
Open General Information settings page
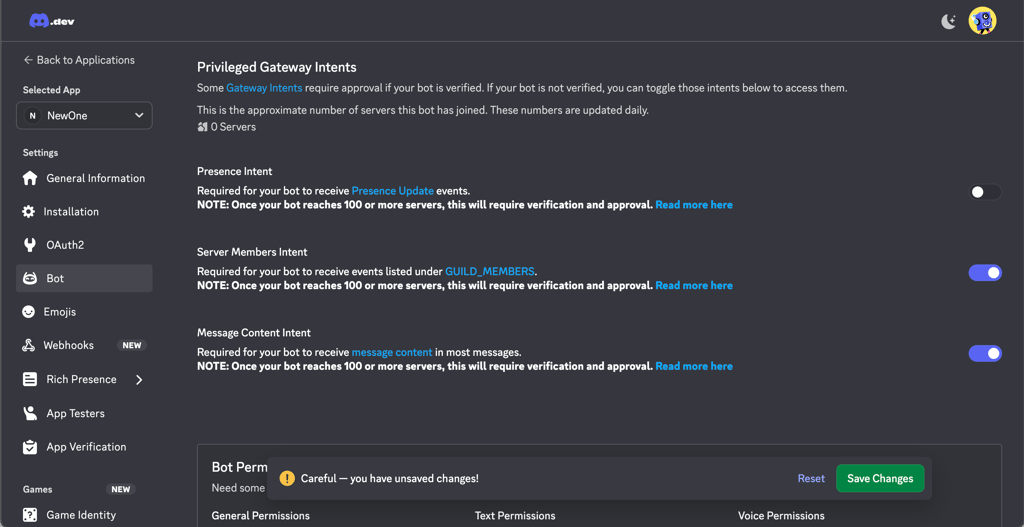[84, 178]
